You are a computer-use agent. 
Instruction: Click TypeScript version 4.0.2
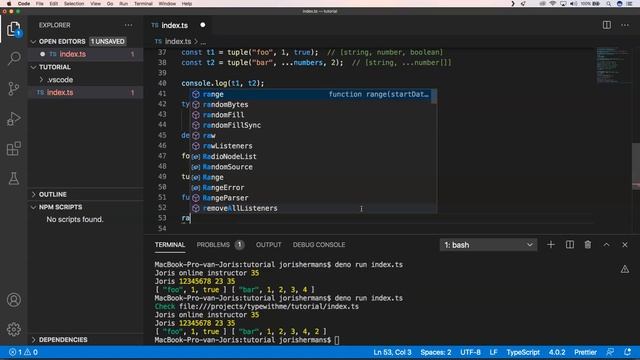[557, 352]
